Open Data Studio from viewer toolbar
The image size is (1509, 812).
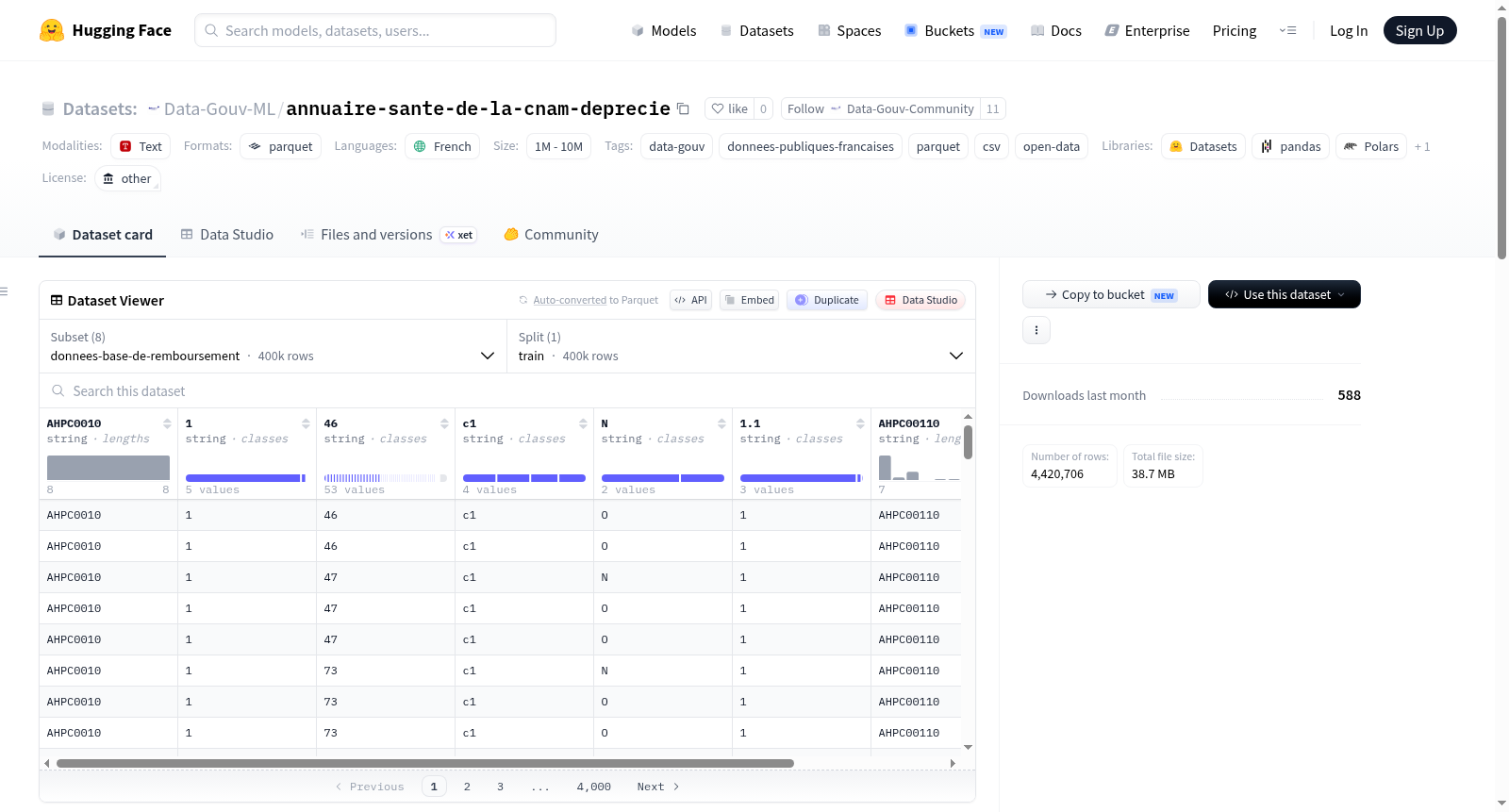[x=920, y=300]
